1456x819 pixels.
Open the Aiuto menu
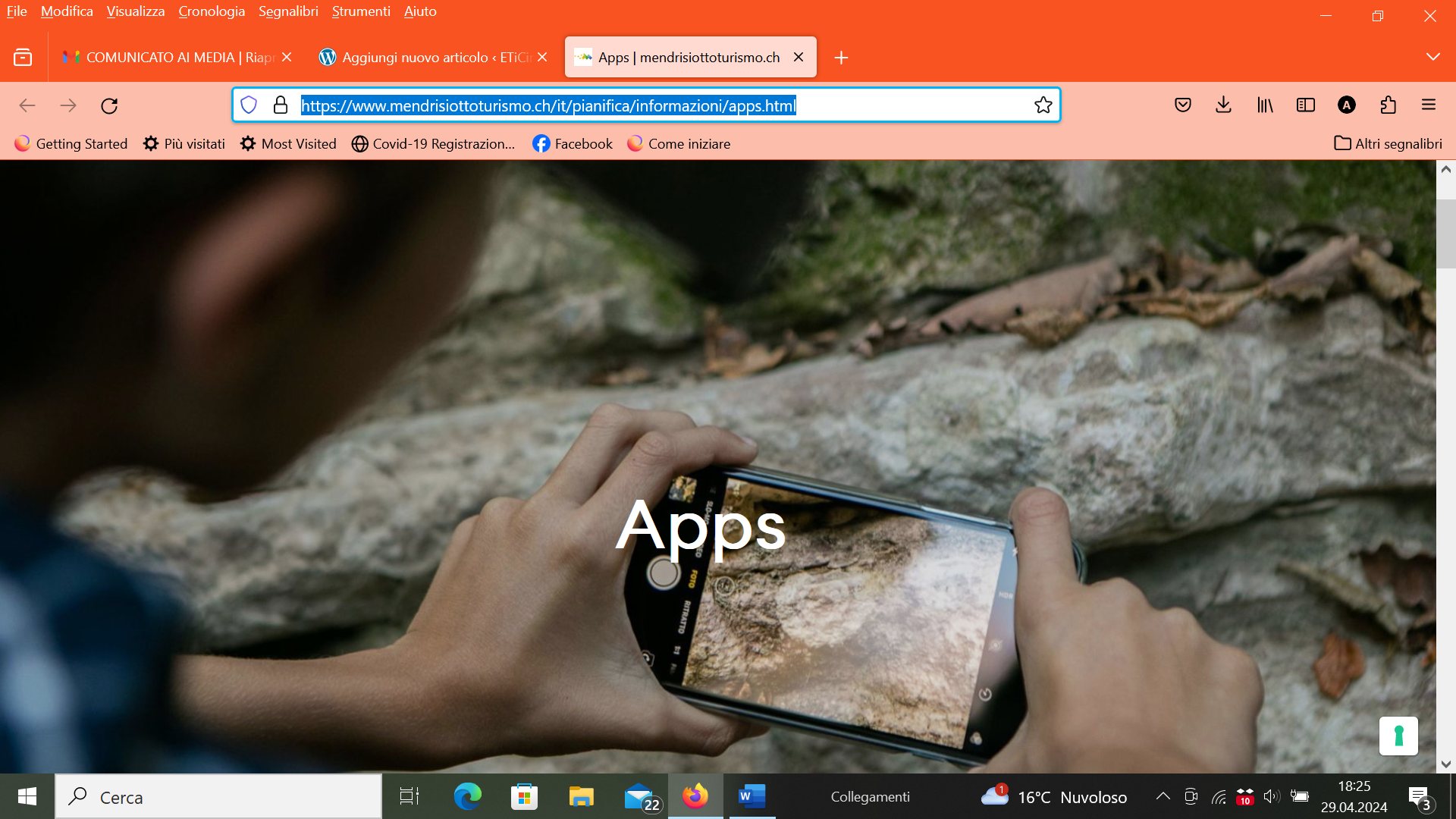pos(420,11)
